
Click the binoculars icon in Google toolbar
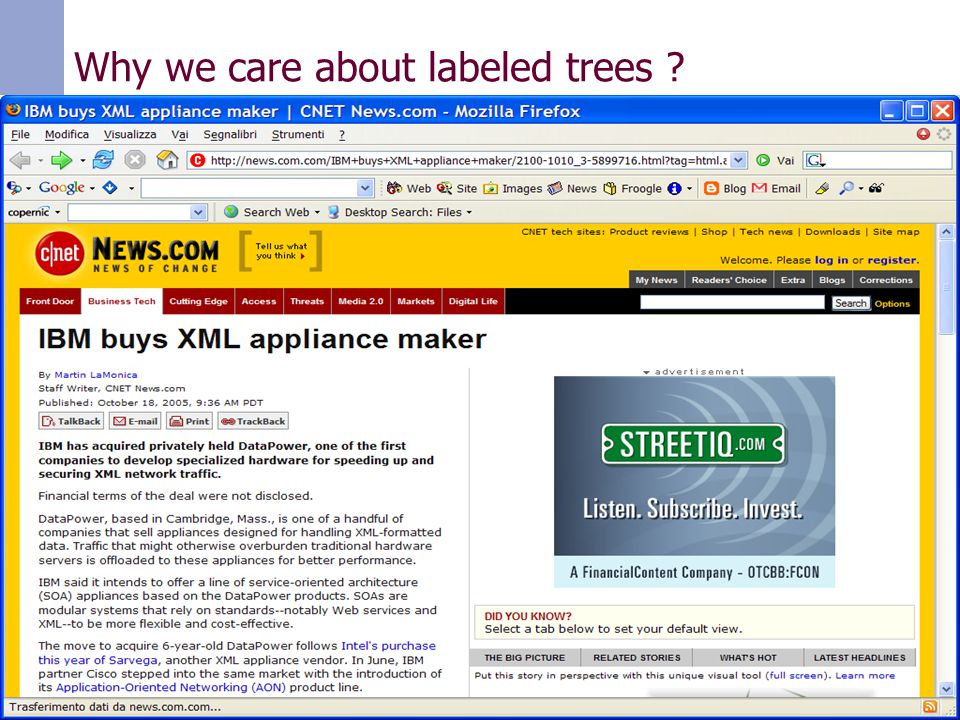876,189
